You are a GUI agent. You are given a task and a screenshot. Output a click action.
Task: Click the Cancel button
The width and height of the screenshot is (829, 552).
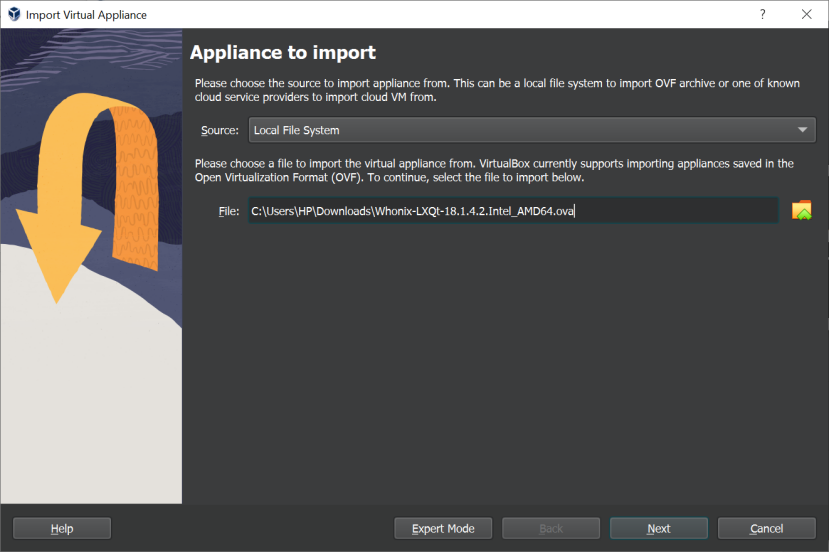pyautogui.click(x=767, y=528)
